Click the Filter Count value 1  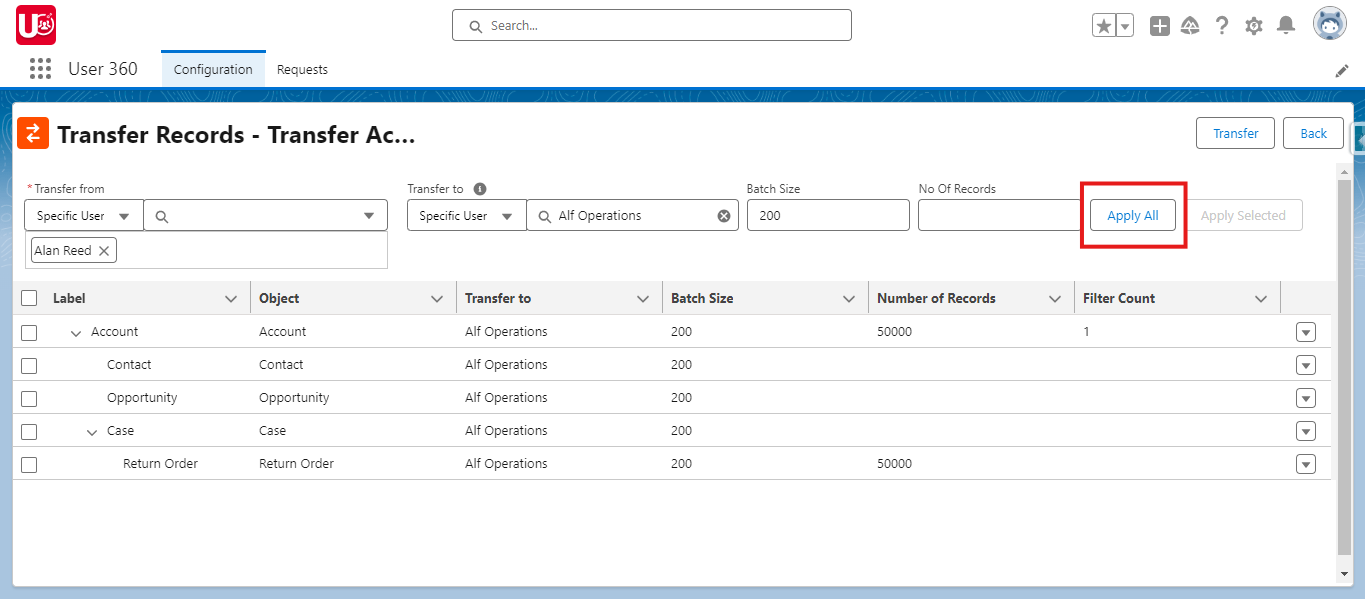click(1086, 332)
